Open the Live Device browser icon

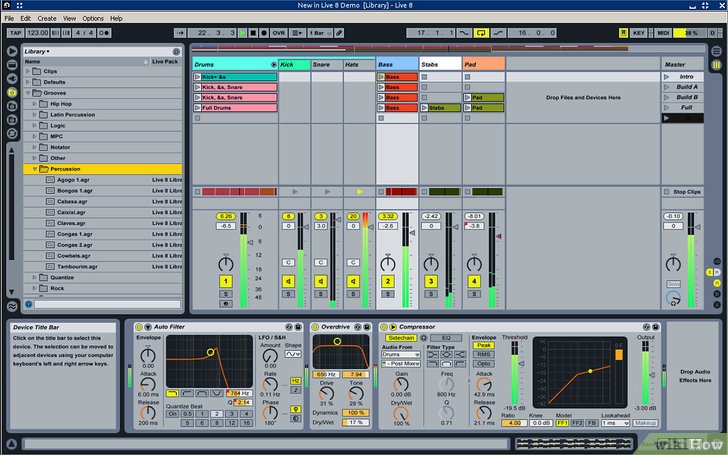click(12, 65)
